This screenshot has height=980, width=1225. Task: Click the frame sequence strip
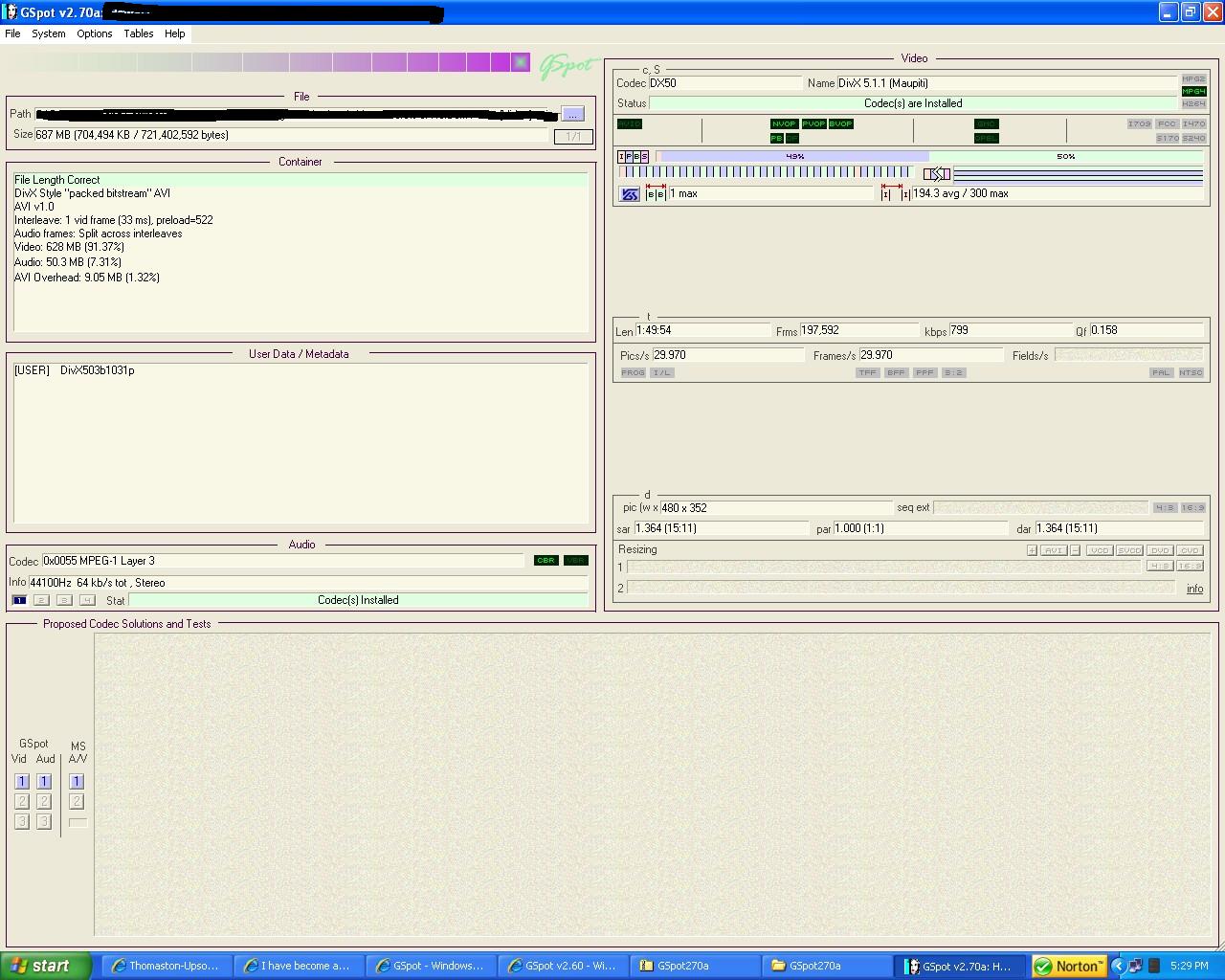[x=768, y=173]
